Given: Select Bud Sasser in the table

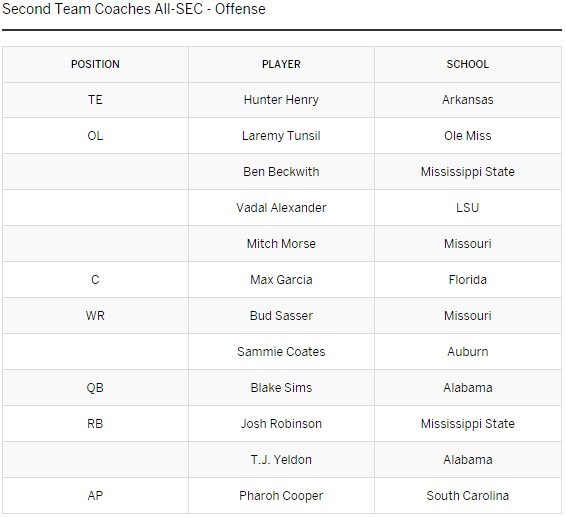Looking at the screenshot, I should coord(281,316).
